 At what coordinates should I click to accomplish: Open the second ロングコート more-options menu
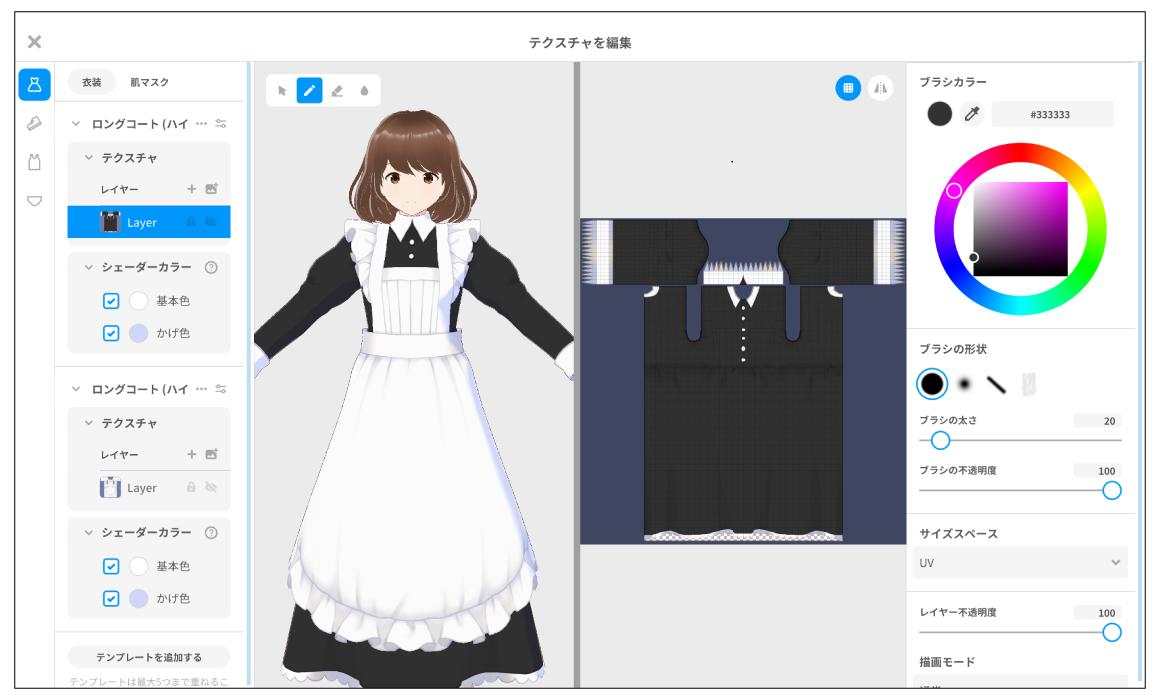(201, 389)
